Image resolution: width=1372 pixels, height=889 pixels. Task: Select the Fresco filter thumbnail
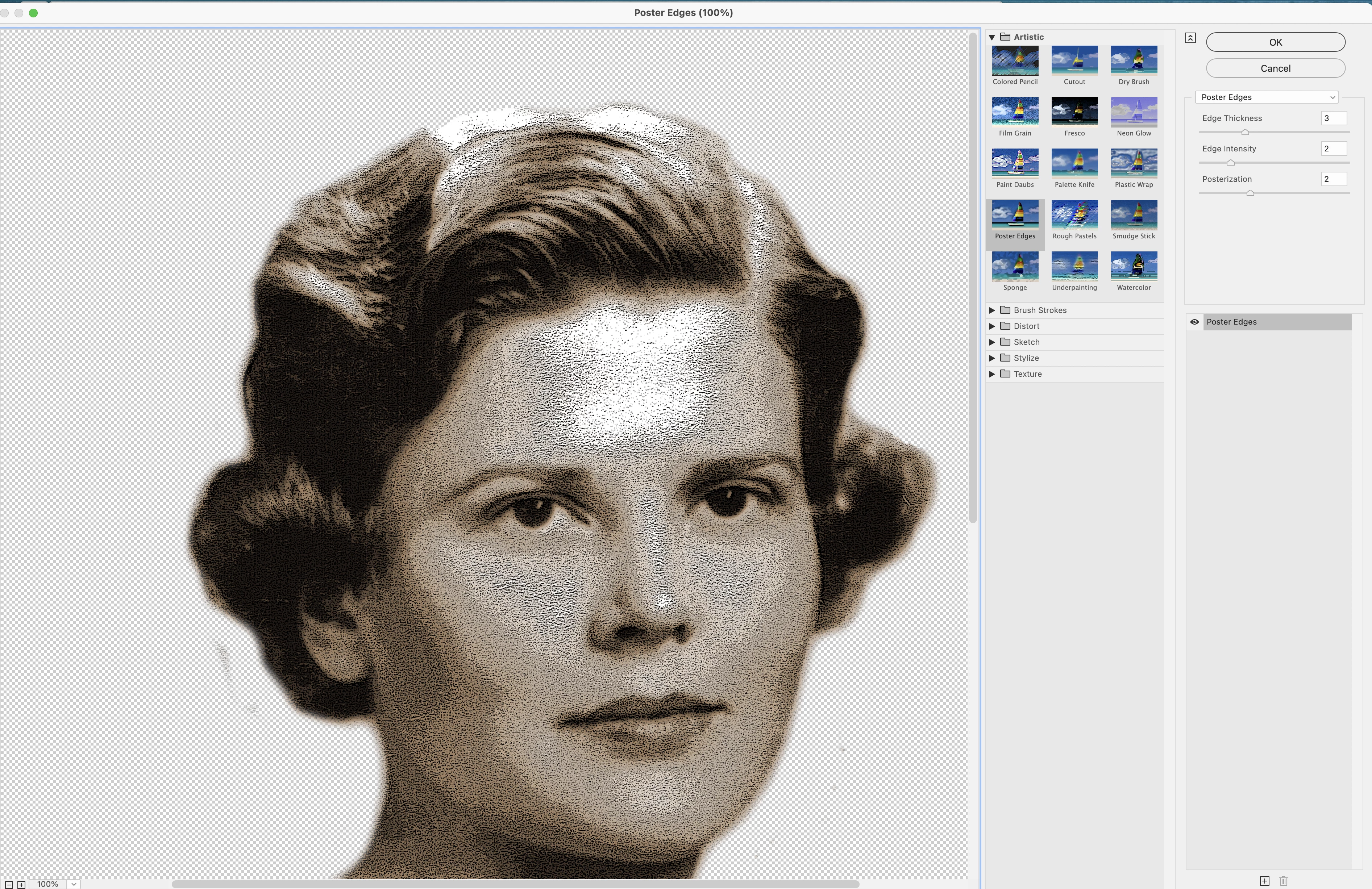(1074, 112)
